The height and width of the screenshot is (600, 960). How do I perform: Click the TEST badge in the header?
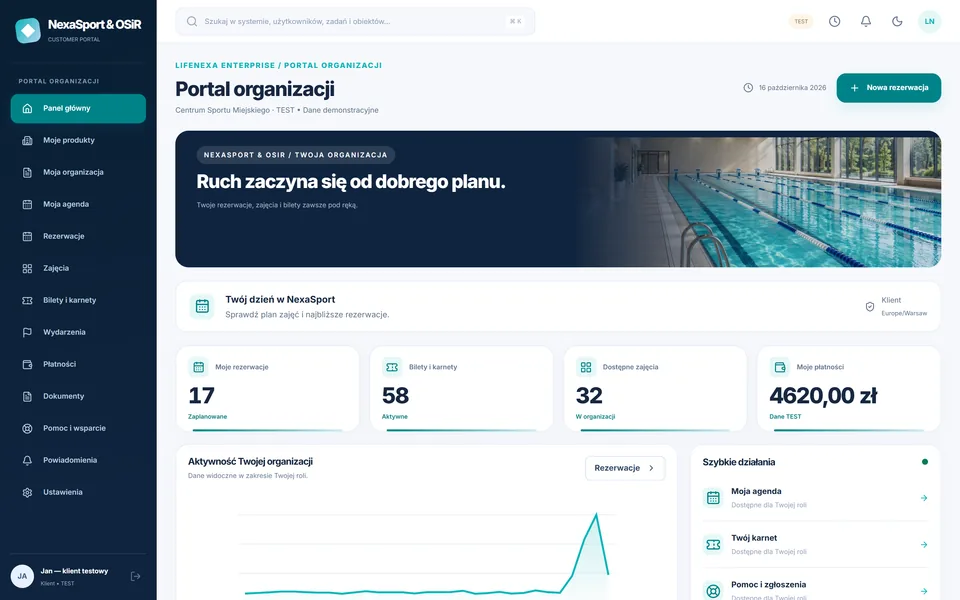tap(801, 21)
